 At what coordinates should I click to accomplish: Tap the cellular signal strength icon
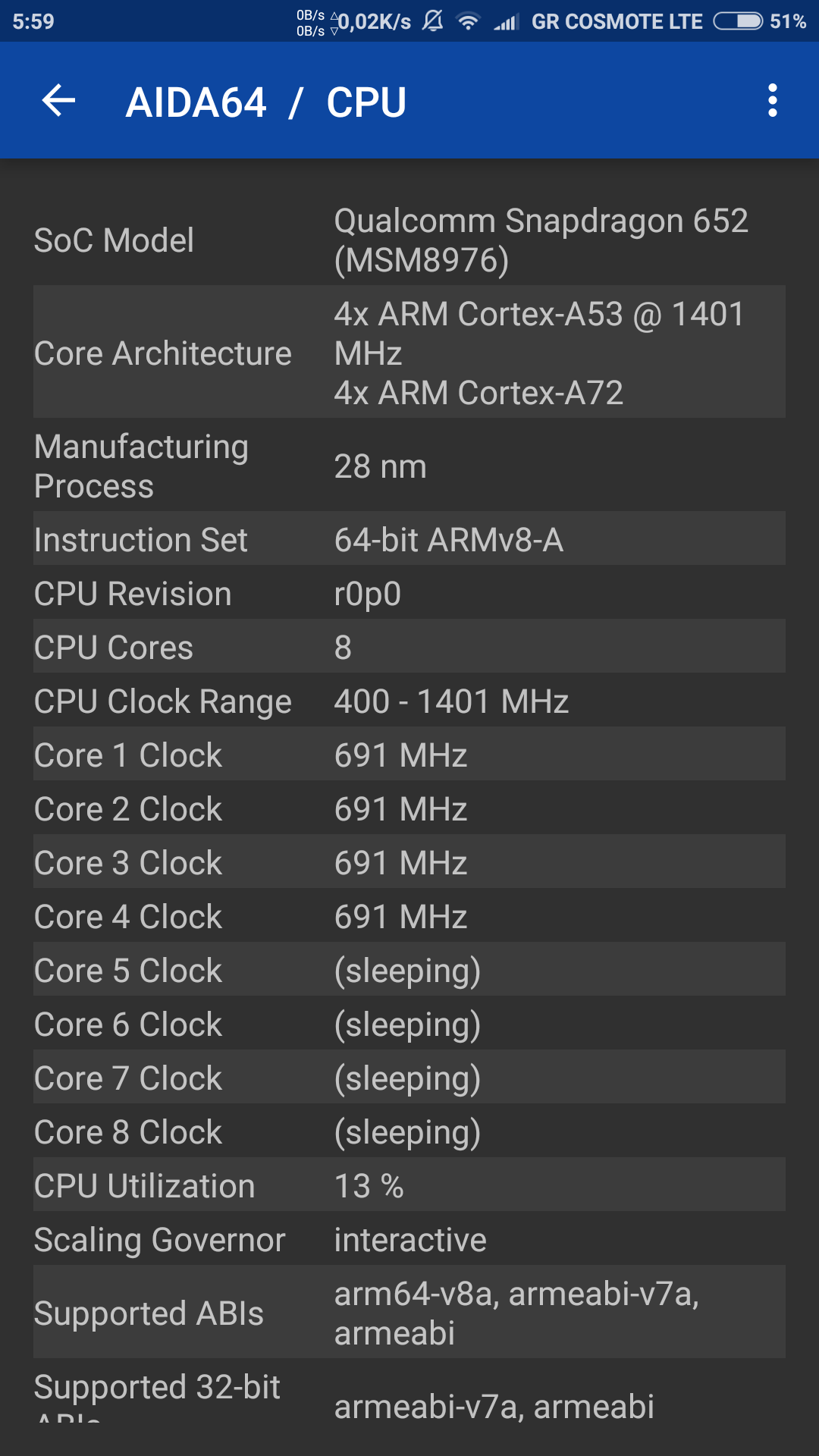tap(506, 22)
